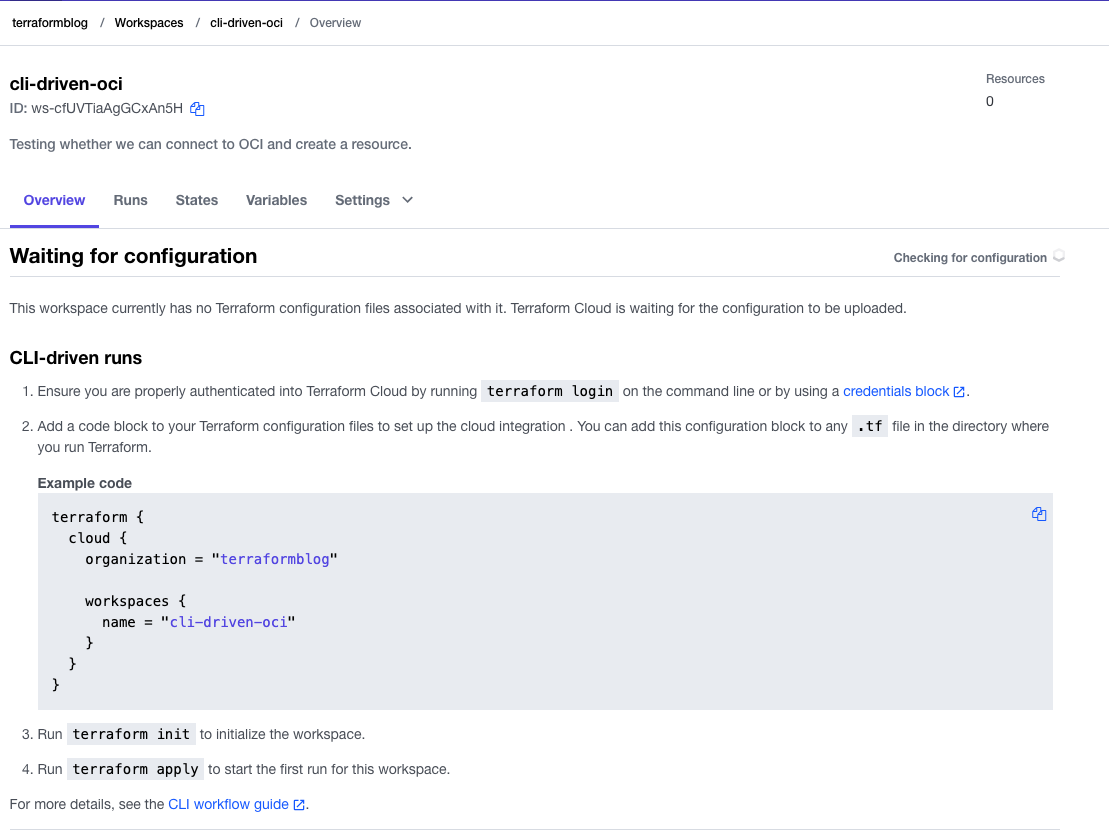Go to Workspaces breadcrumb
Screen dimensions: 1109x831
click(x=149, y=23)
